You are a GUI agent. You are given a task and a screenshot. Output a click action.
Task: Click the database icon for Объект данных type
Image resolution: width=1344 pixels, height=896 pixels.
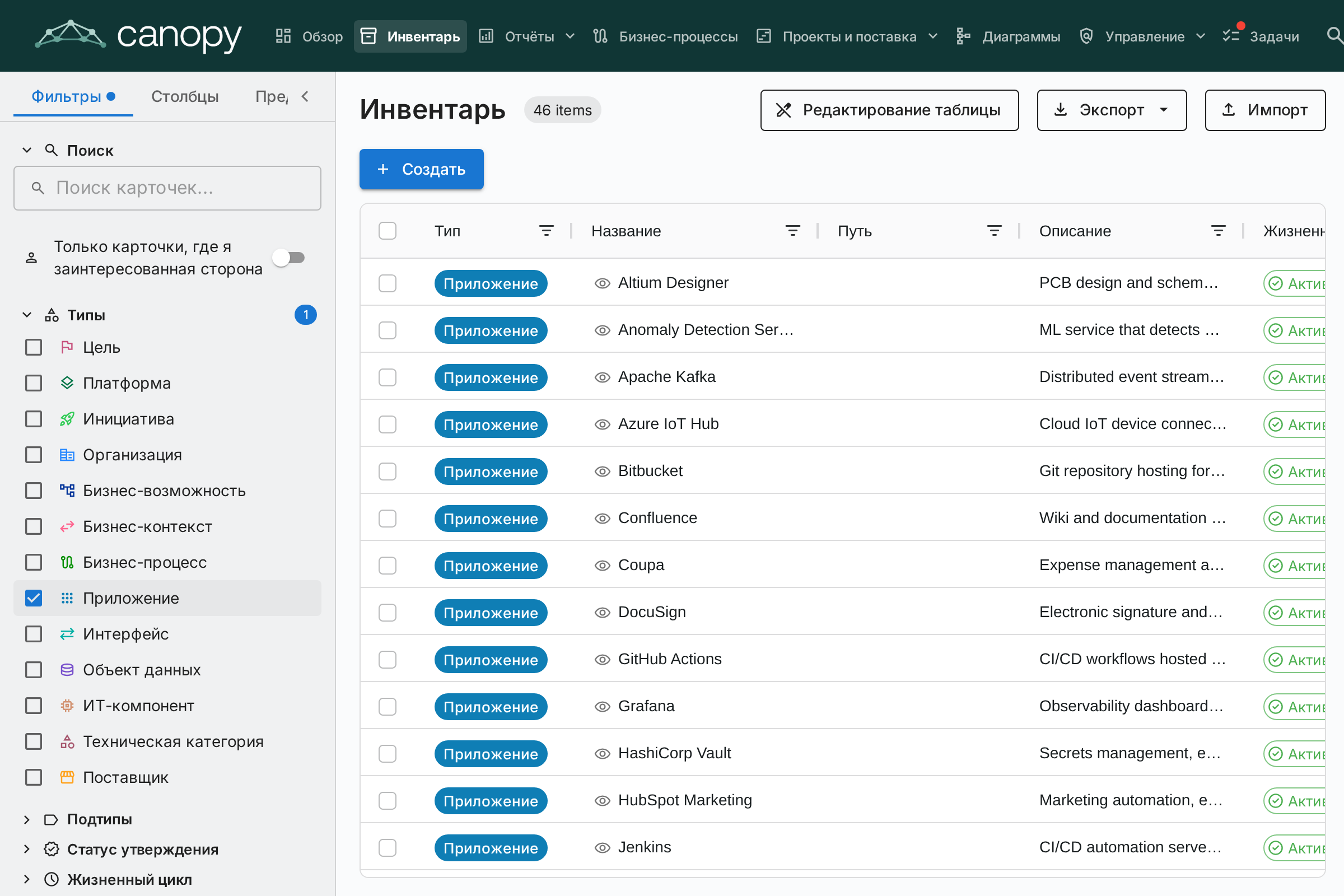(67, 670)
